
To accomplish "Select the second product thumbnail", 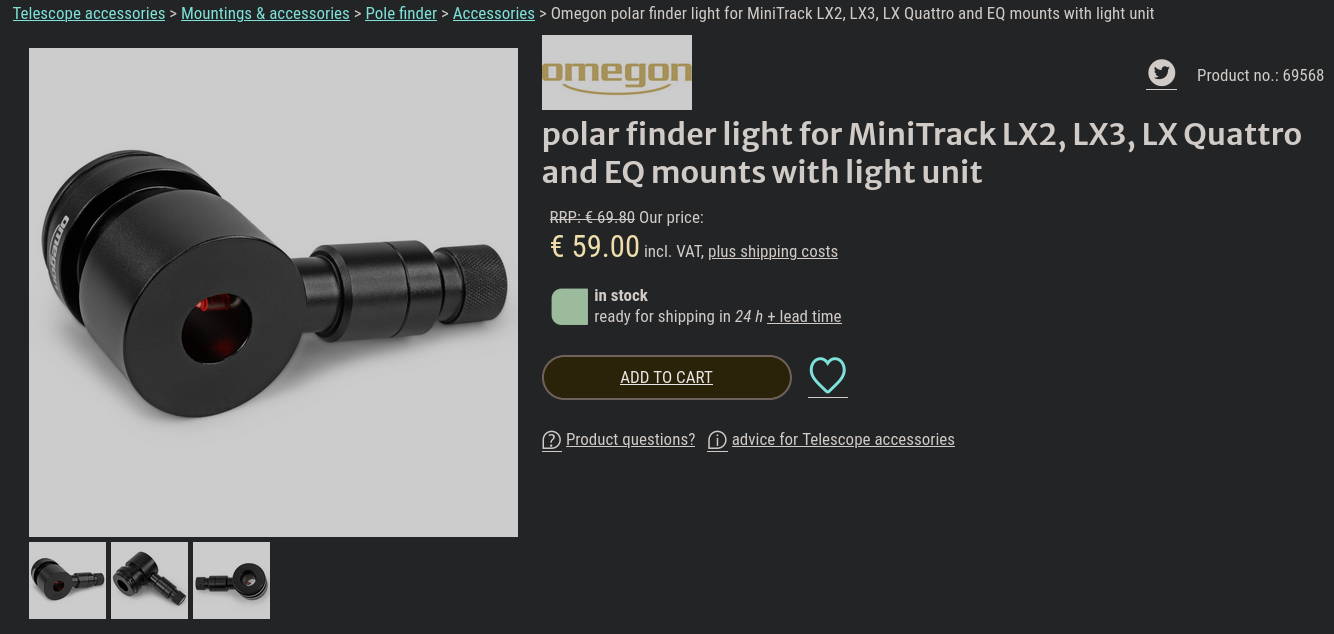I will point(149,580).
